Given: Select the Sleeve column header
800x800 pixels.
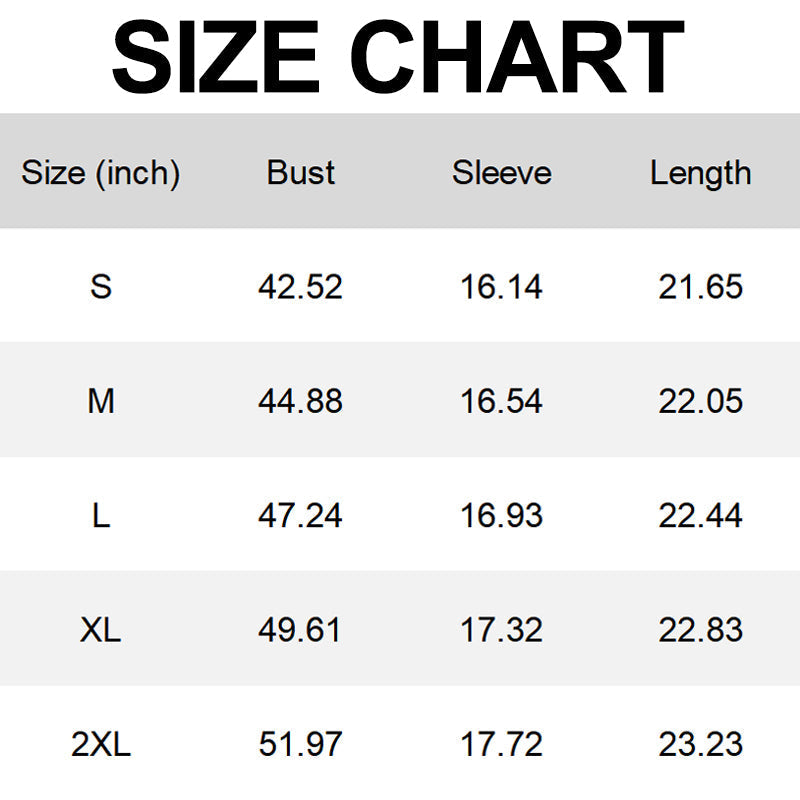Looking at the screenshot, I should pos(501,173).
